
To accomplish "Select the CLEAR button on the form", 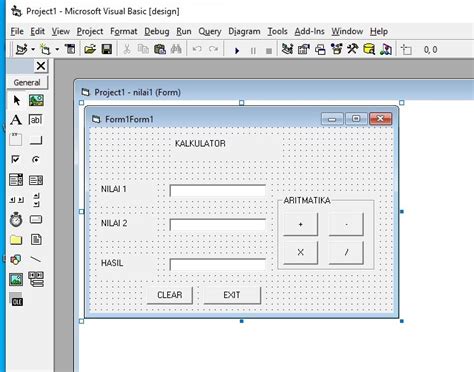I will click(170, 295).
